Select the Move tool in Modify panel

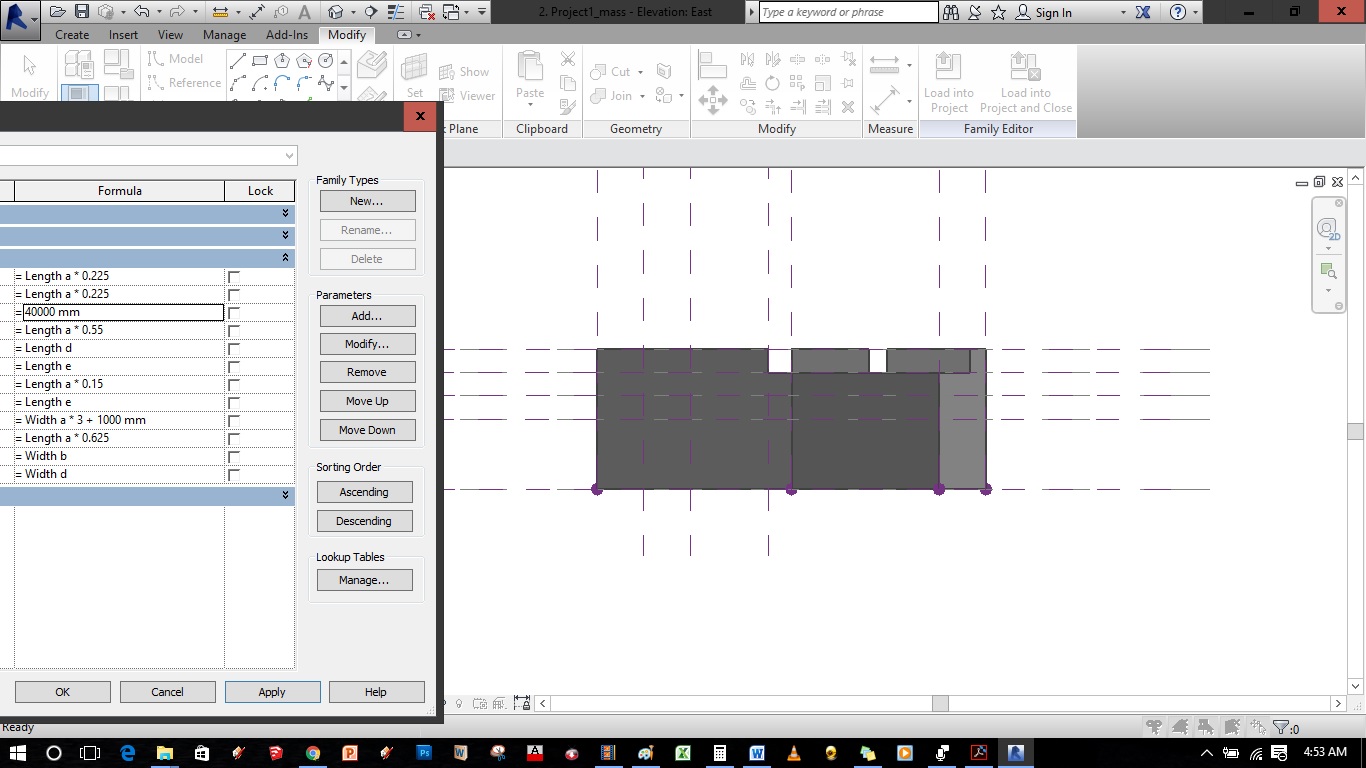click(713, 100)
